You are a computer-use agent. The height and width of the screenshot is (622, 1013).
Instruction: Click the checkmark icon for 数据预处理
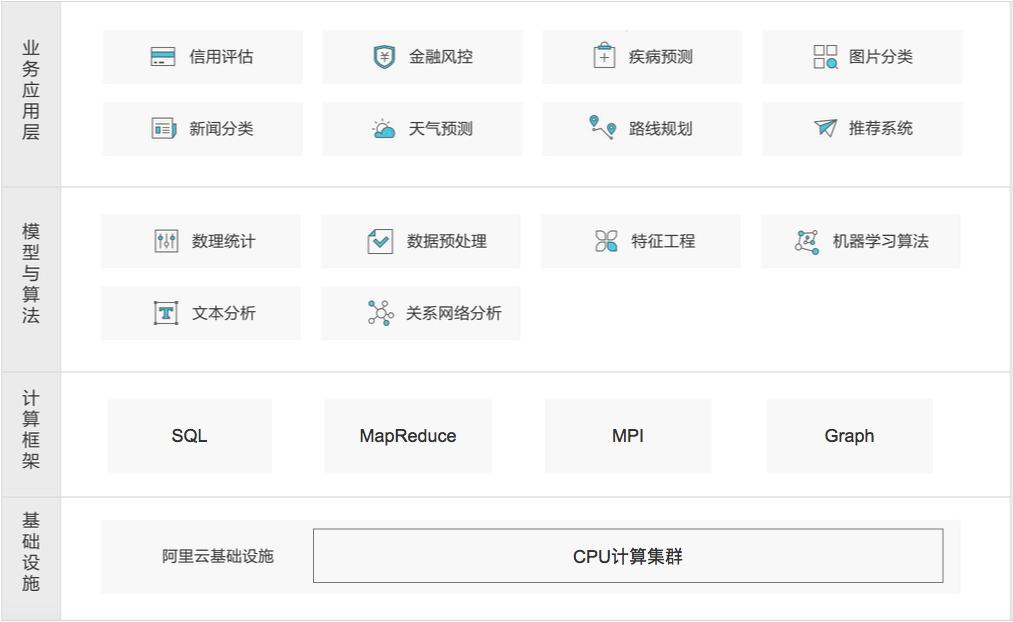point(380,241)
